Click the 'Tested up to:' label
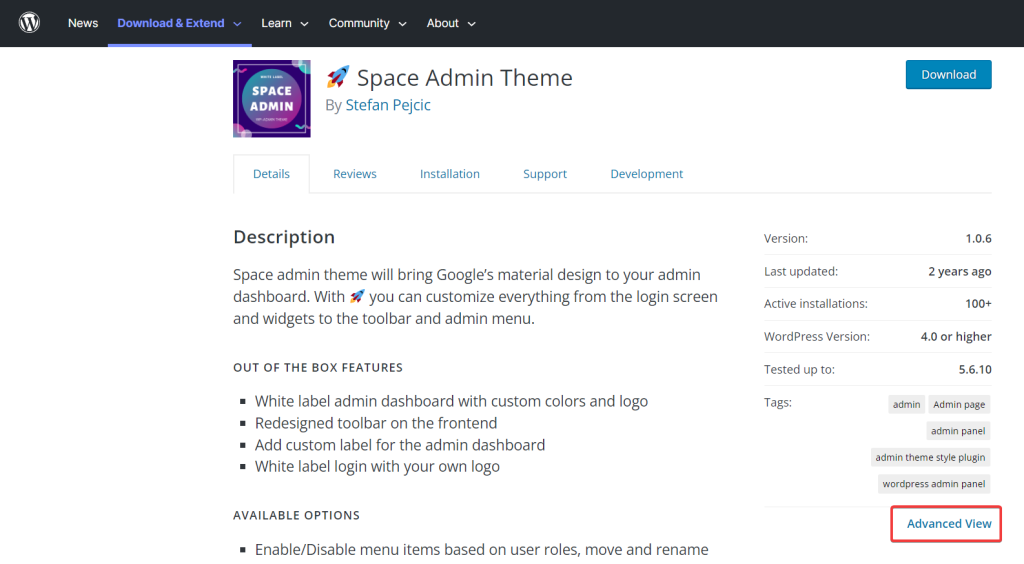Screen dimensions: 1024x564 point(799,369)
